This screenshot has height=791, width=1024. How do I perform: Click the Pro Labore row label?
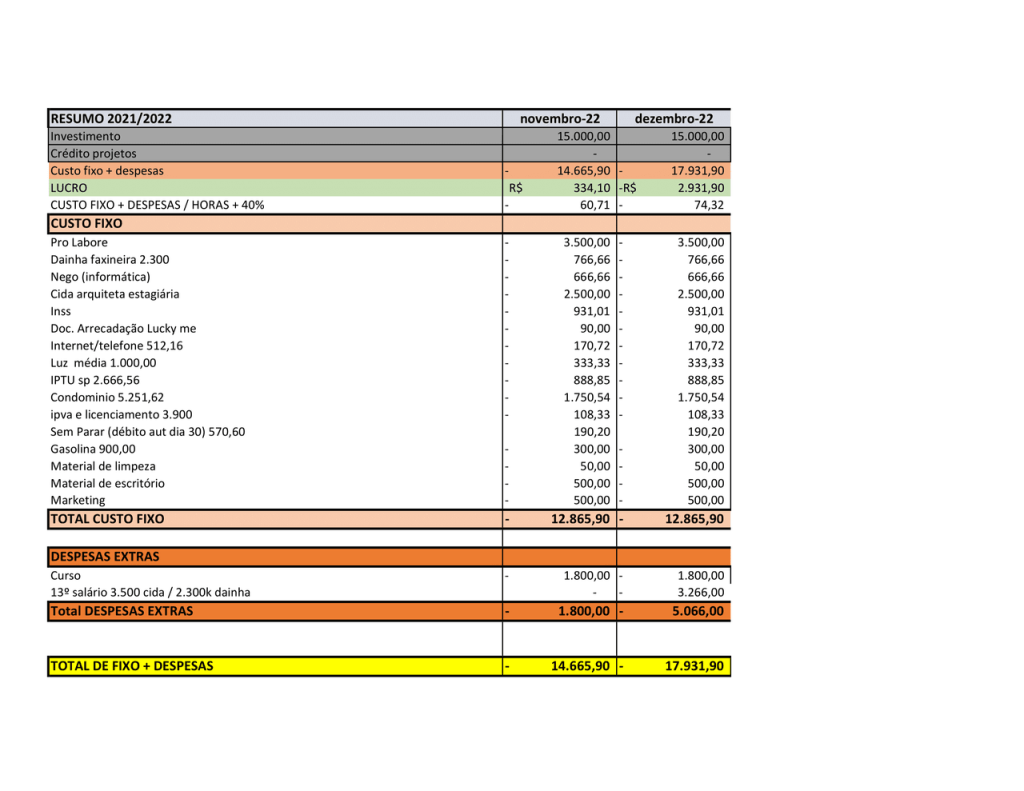[79, 242]
